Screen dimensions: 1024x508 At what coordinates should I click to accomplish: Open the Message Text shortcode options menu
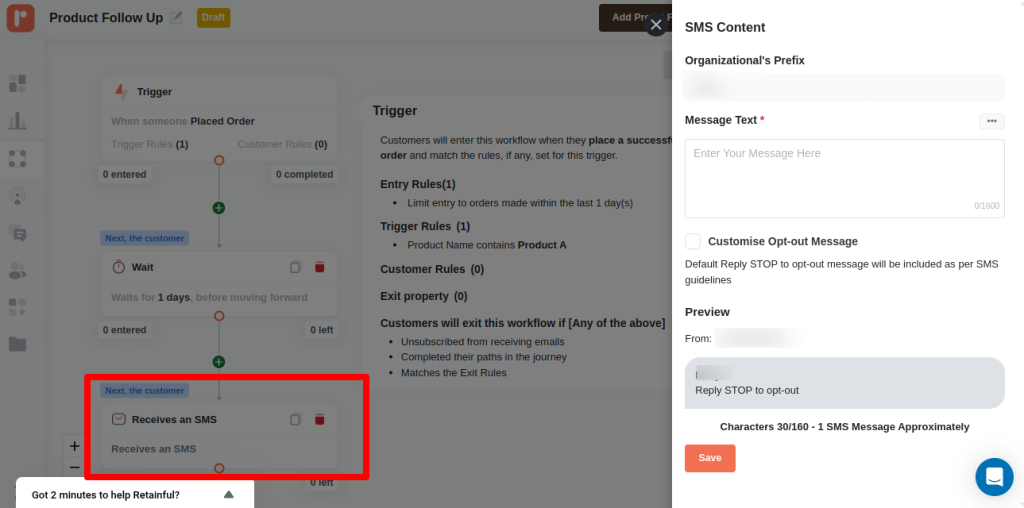991,121
